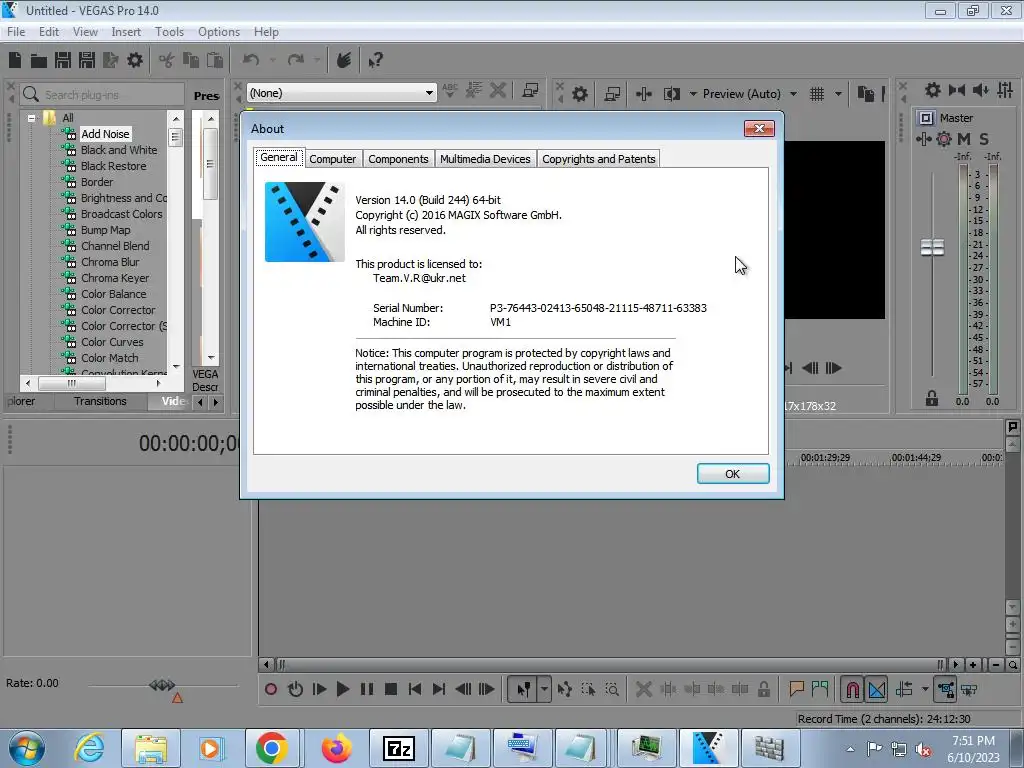Click the Record button in transport

pyautogui.click(x=270, y=689)
